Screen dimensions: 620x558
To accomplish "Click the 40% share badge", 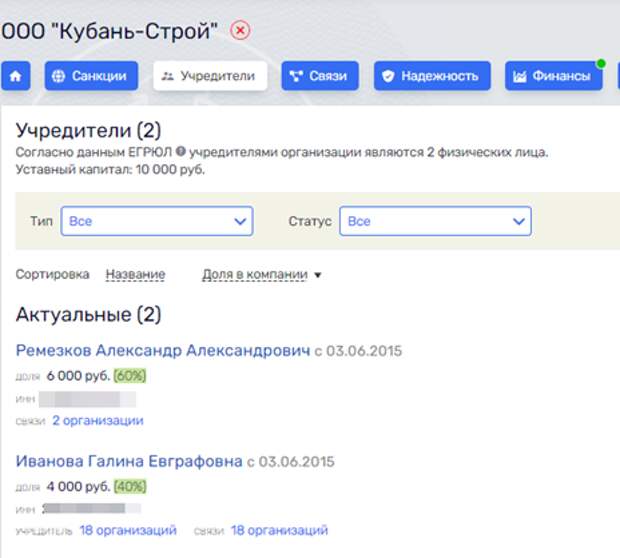I will 130,486.
